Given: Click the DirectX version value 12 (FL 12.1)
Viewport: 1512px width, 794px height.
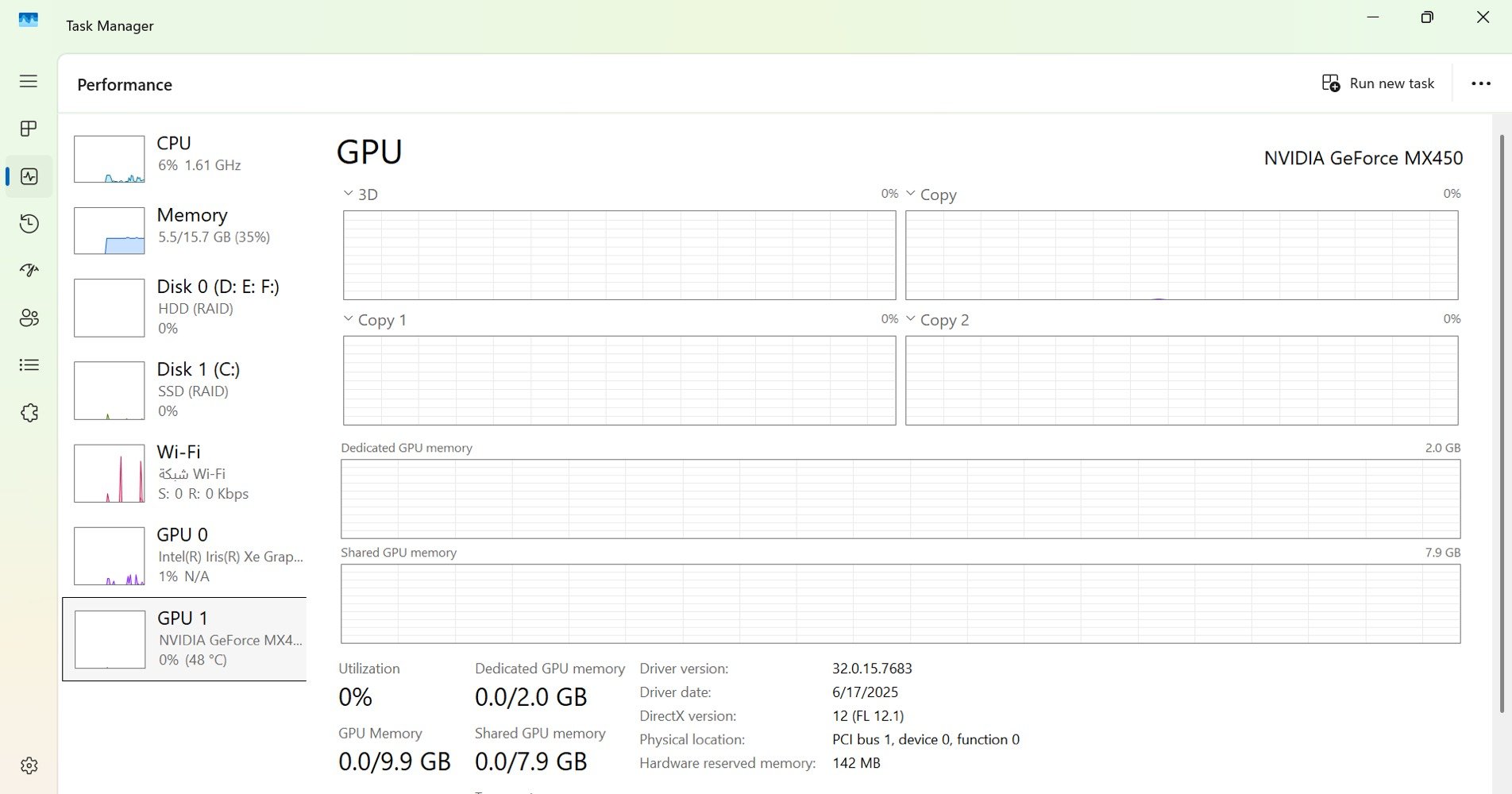Looking at the screenshot, I should pos(868,716).
